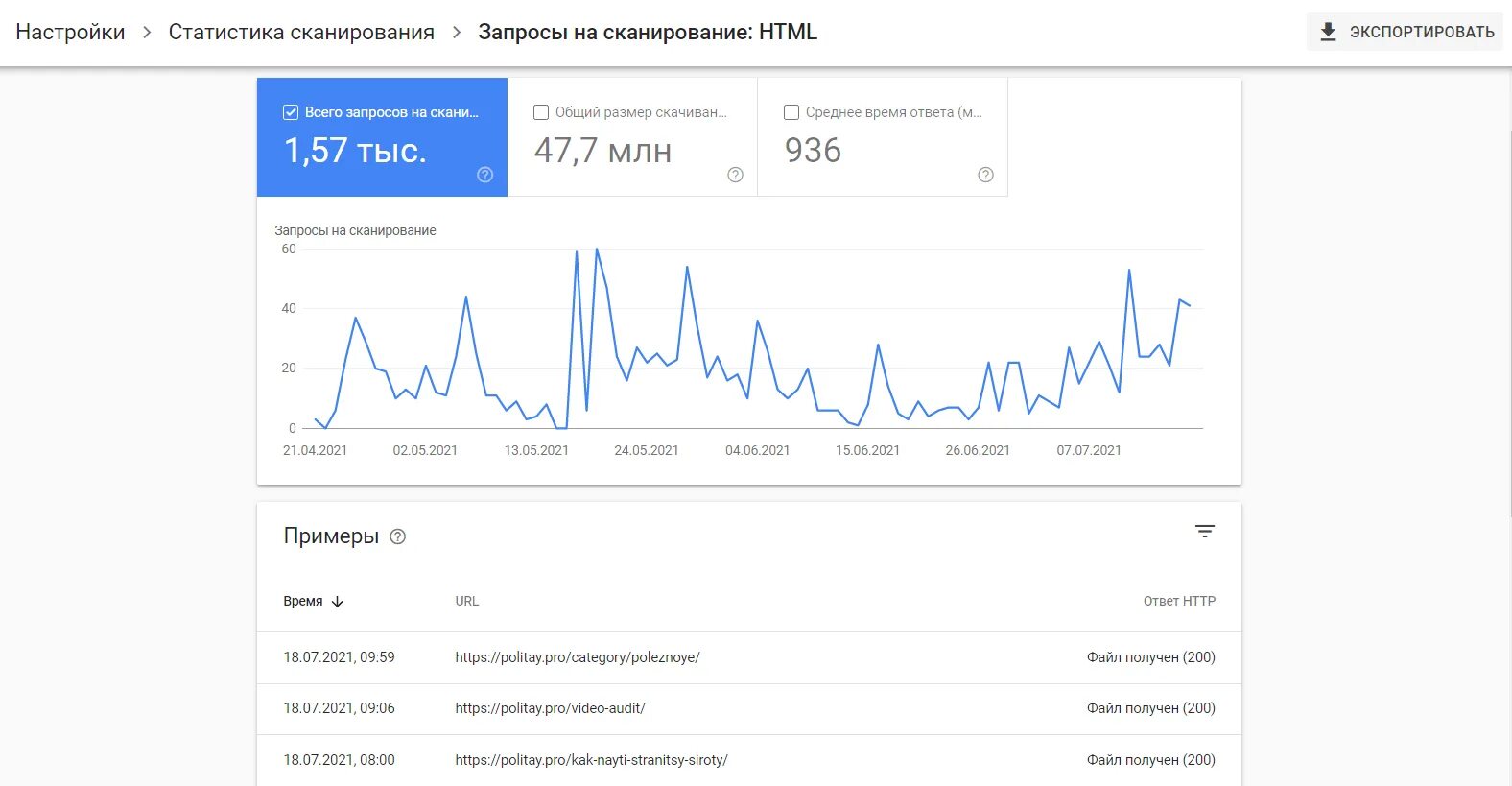Viewport: 1512px width, 786px height.
Task: Click Ответ HTTP column header
Action: click(x=1179, y=601)
